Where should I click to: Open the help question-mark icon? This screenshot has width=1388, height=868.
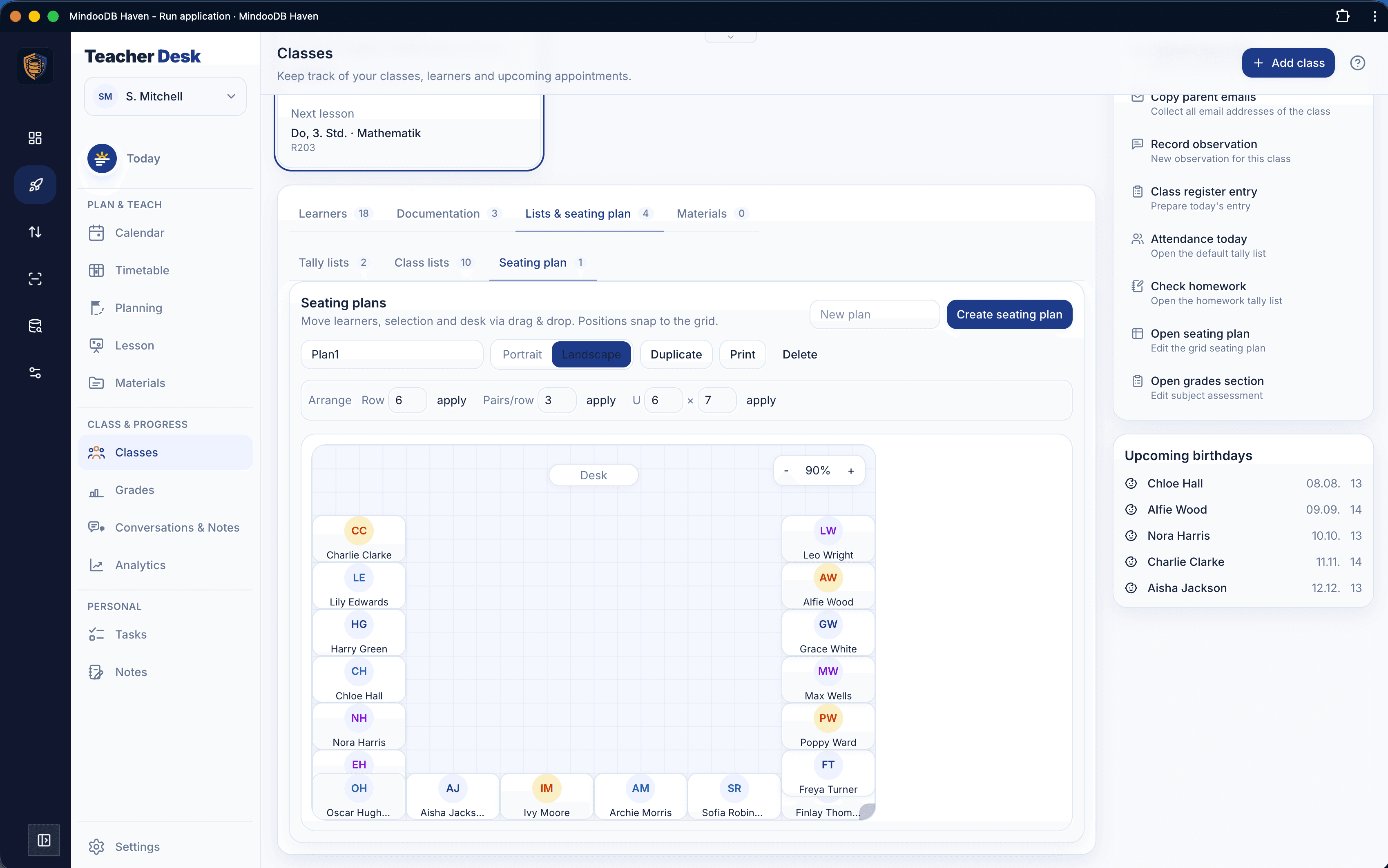(x=1357, y=63)
